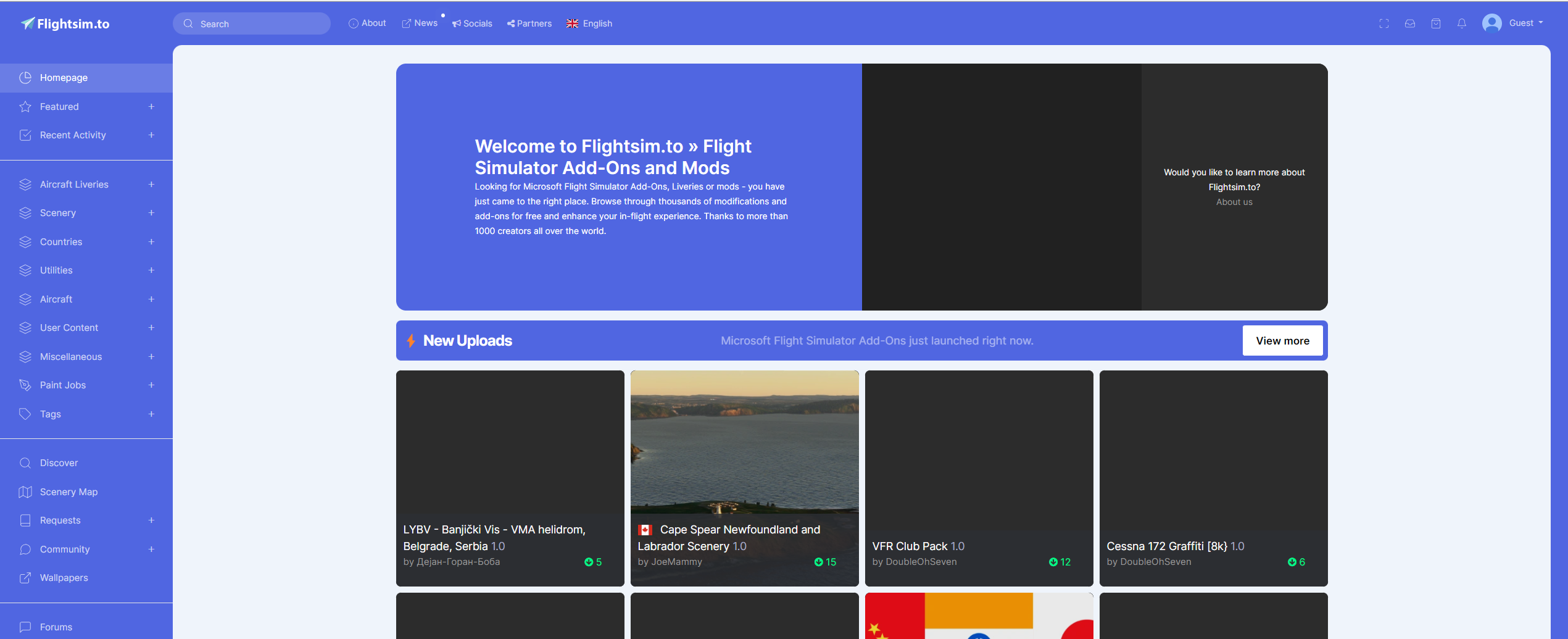Image resolution: width=1568 pixels, height=639 pixels.
Task: Open VFR Club Pack 1.0 title
Action: [x=918, y=546]
